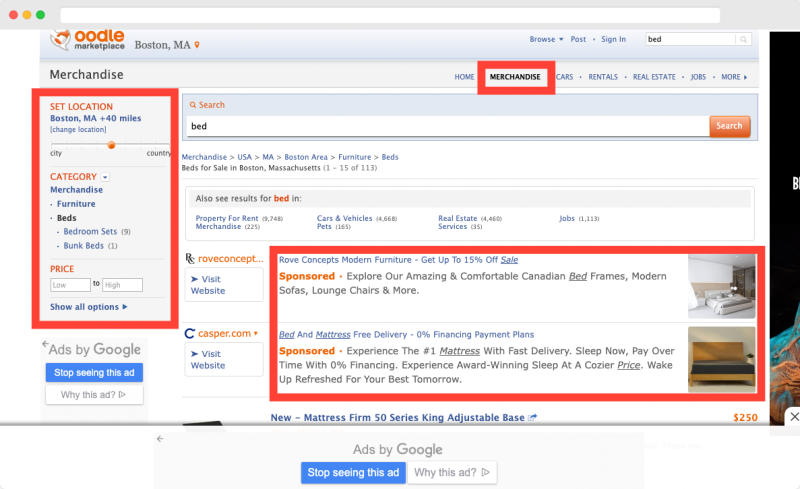Click the back arrow in the bottom ad banner
Viewport: 800px width, 489px height.
(x=160, y=439)
